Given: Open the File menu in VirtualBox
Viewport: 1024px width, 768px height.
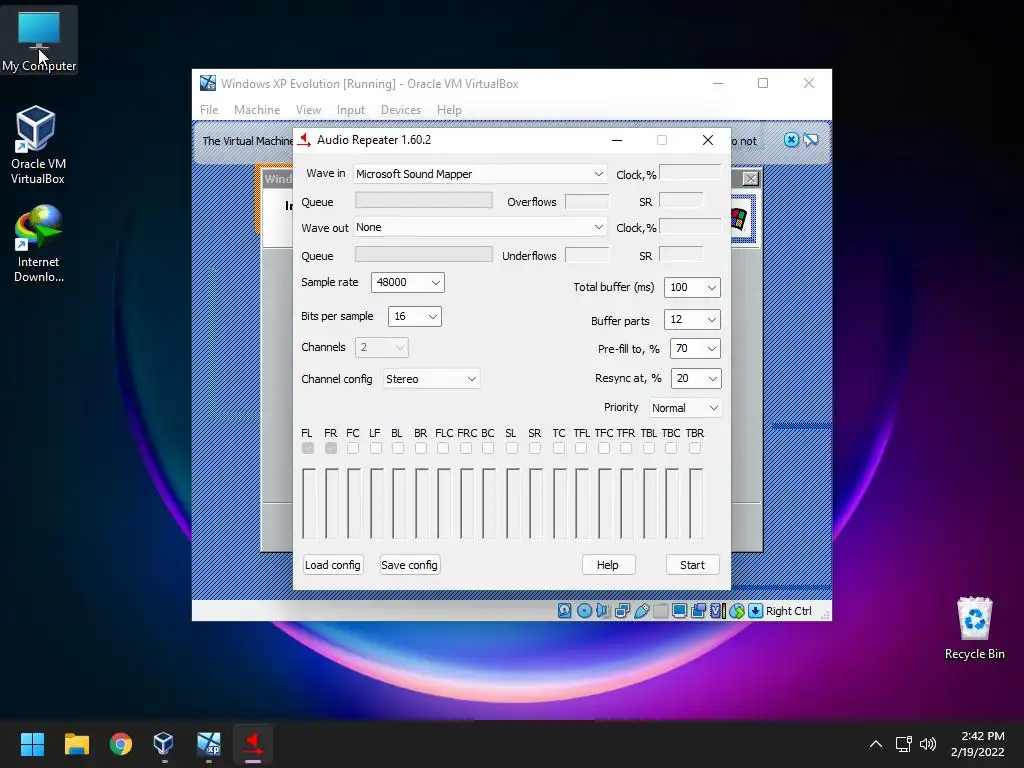Looking at the screenshot, I should 209,110.
